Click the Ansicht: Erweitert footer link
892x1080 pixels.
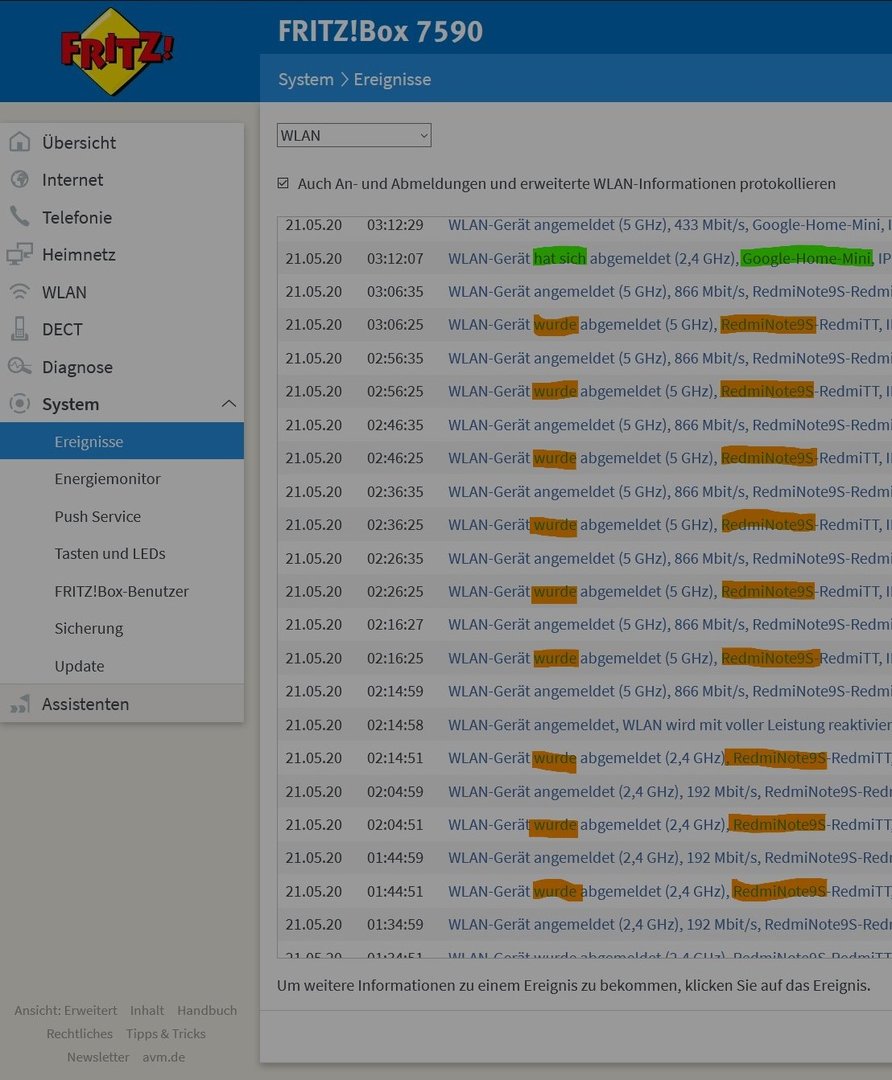[65, 1010]
